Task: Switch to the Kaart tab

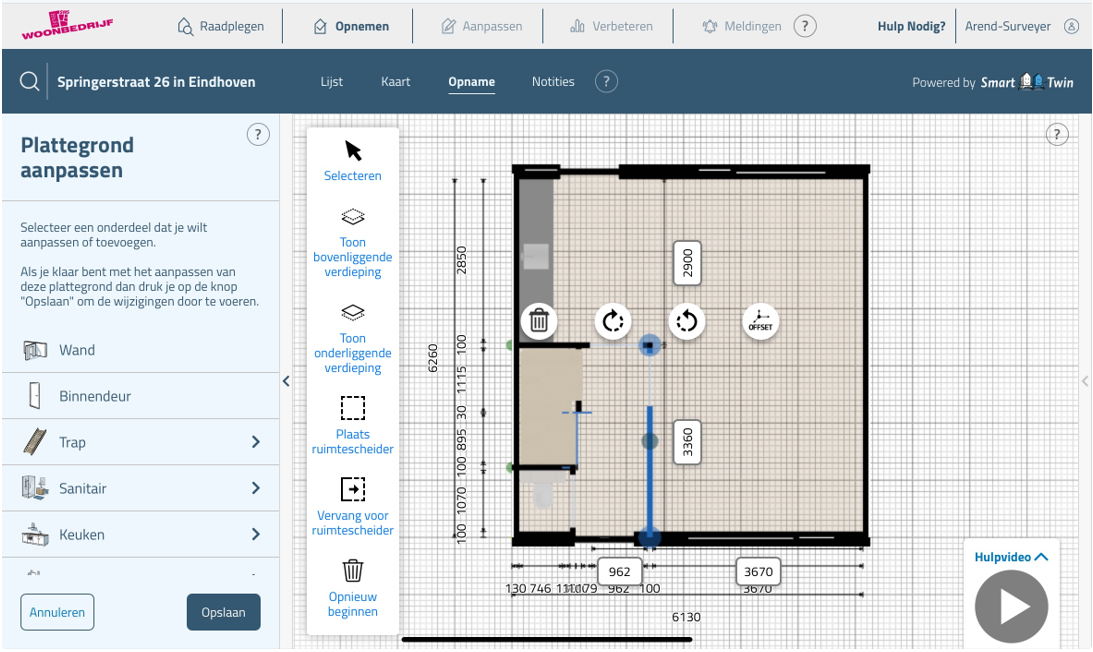Action: coord(396,82)
